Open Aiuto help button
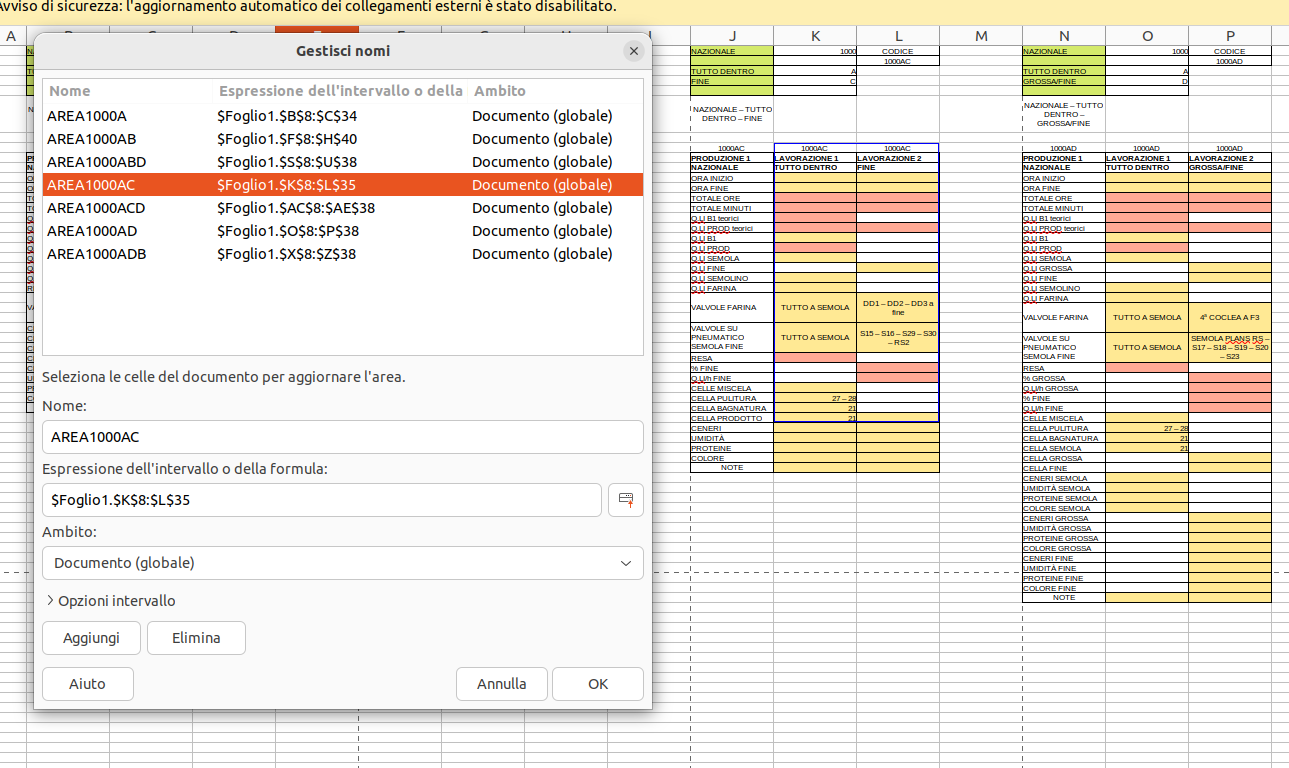The height and width of the screenshot is (768, 1289). (87, 684)
